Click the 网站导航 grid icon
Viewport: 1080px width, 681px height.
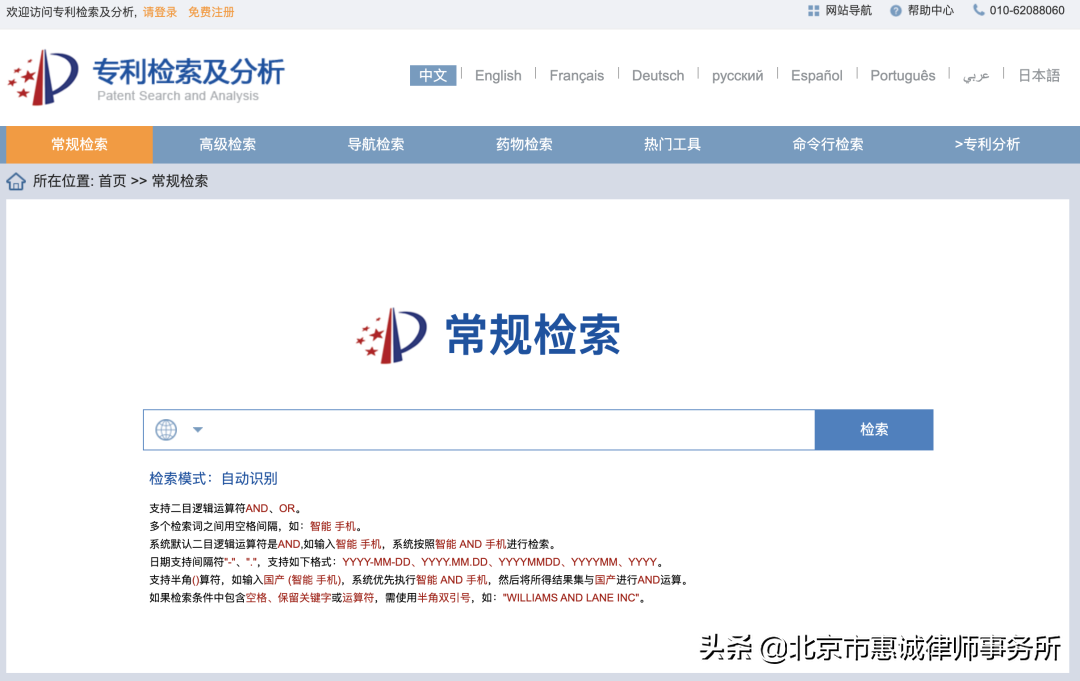813,11
